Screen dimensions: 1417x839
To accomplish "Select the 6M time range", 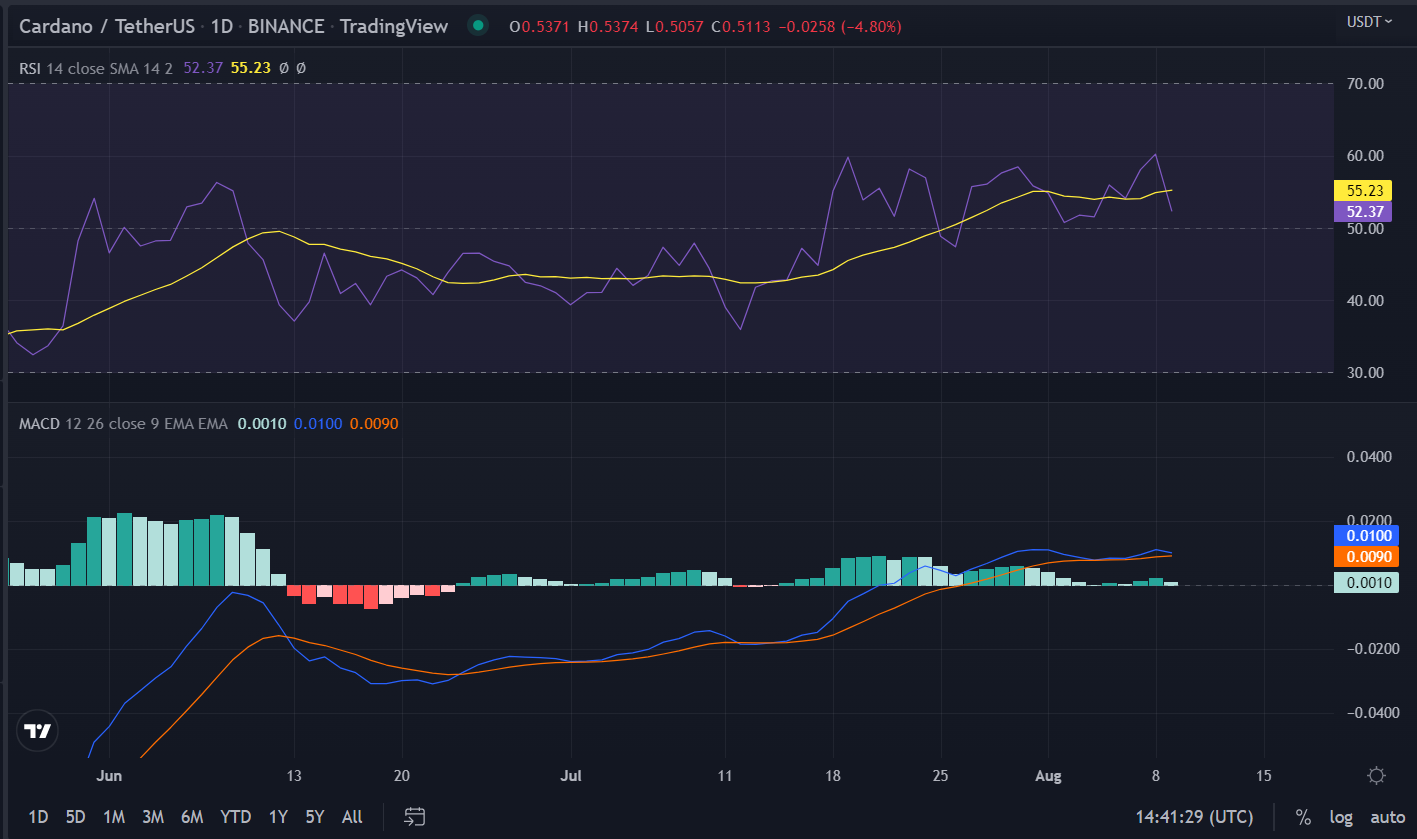I will click(192, 816).
